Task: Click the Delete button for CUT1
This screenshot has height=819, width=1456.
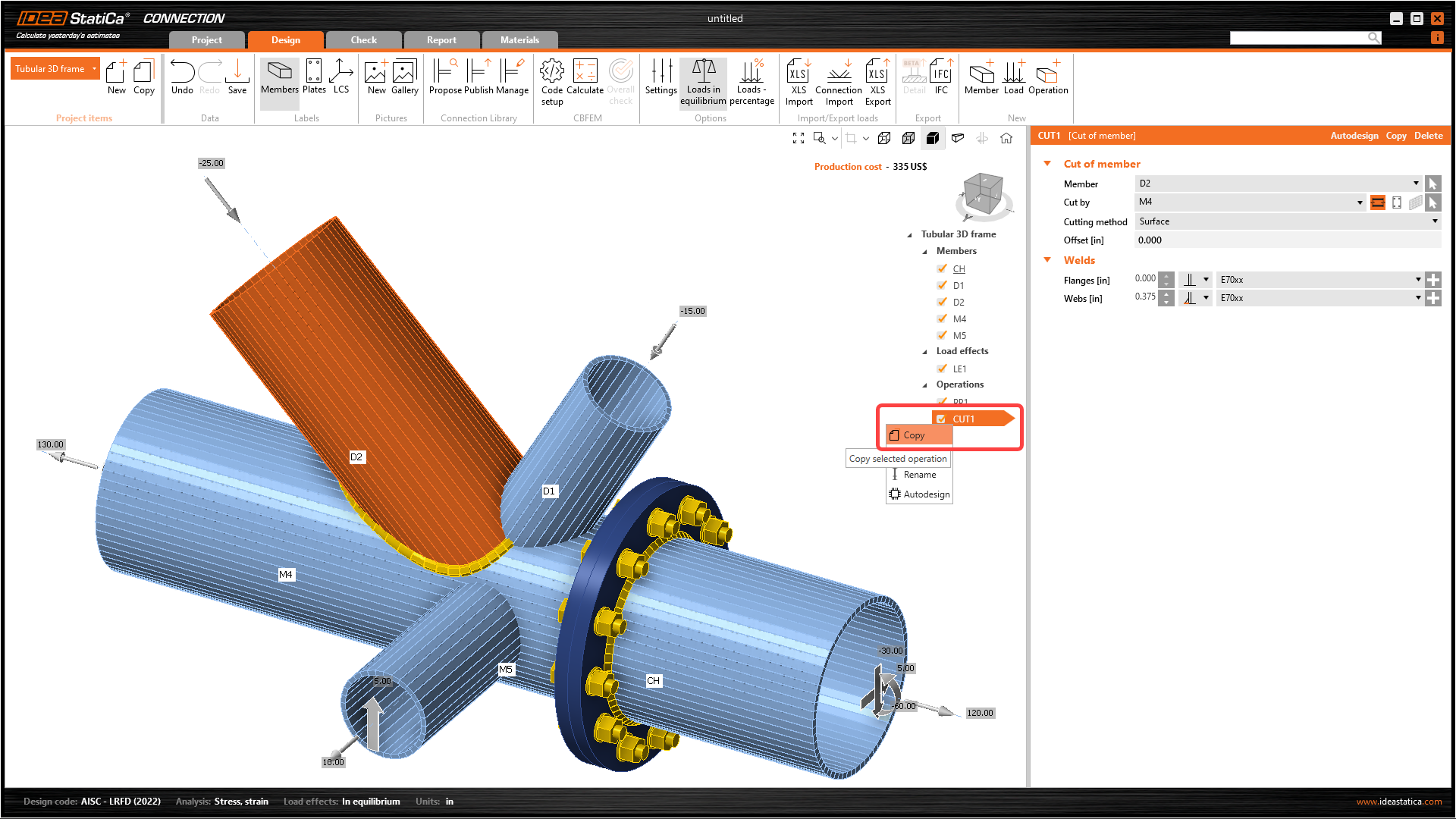Action: (x=1428, y=136)
